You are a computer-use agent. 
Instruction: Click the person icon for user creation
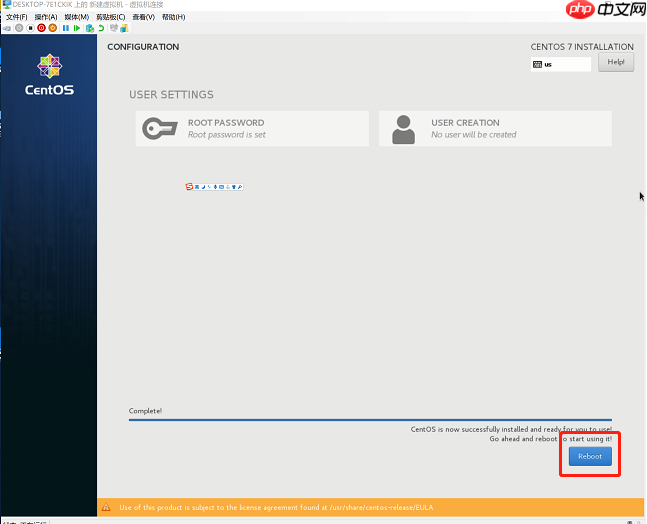404,130
